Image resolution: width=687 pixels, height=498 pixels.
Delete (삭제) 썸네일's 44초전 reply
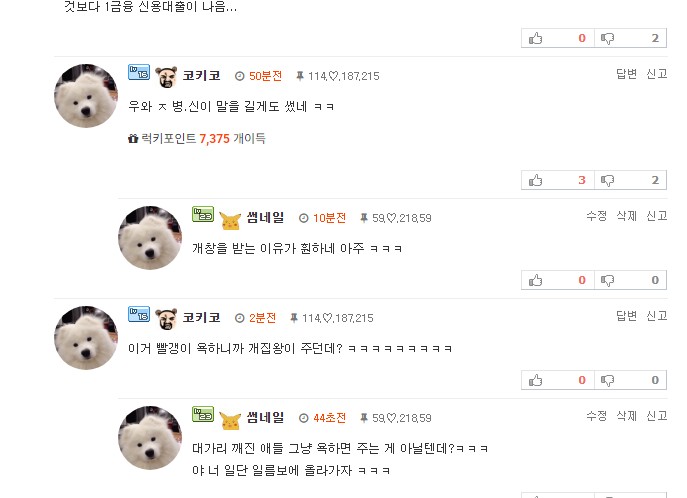(x=626, y=416)
